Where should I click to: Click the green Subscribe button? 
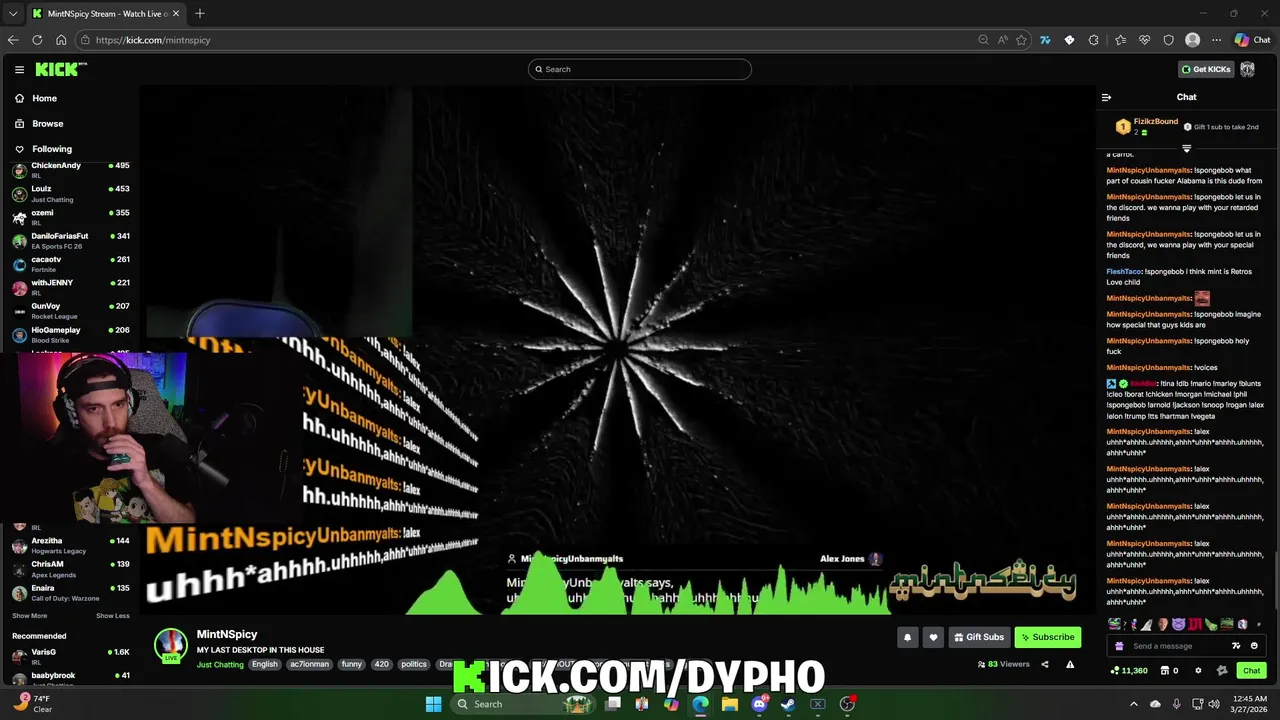pos(1047,637)
